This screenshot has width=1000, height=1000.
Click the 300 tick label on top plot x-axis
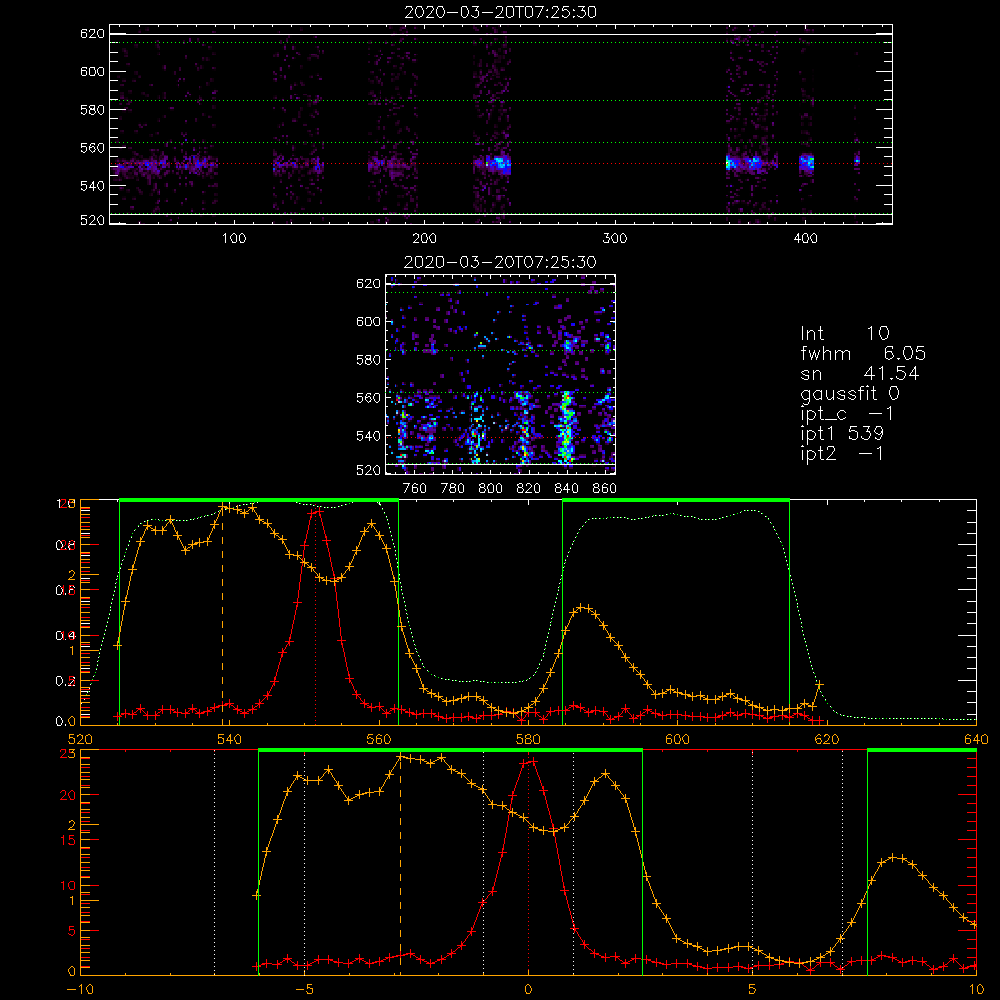pos(615,239)
